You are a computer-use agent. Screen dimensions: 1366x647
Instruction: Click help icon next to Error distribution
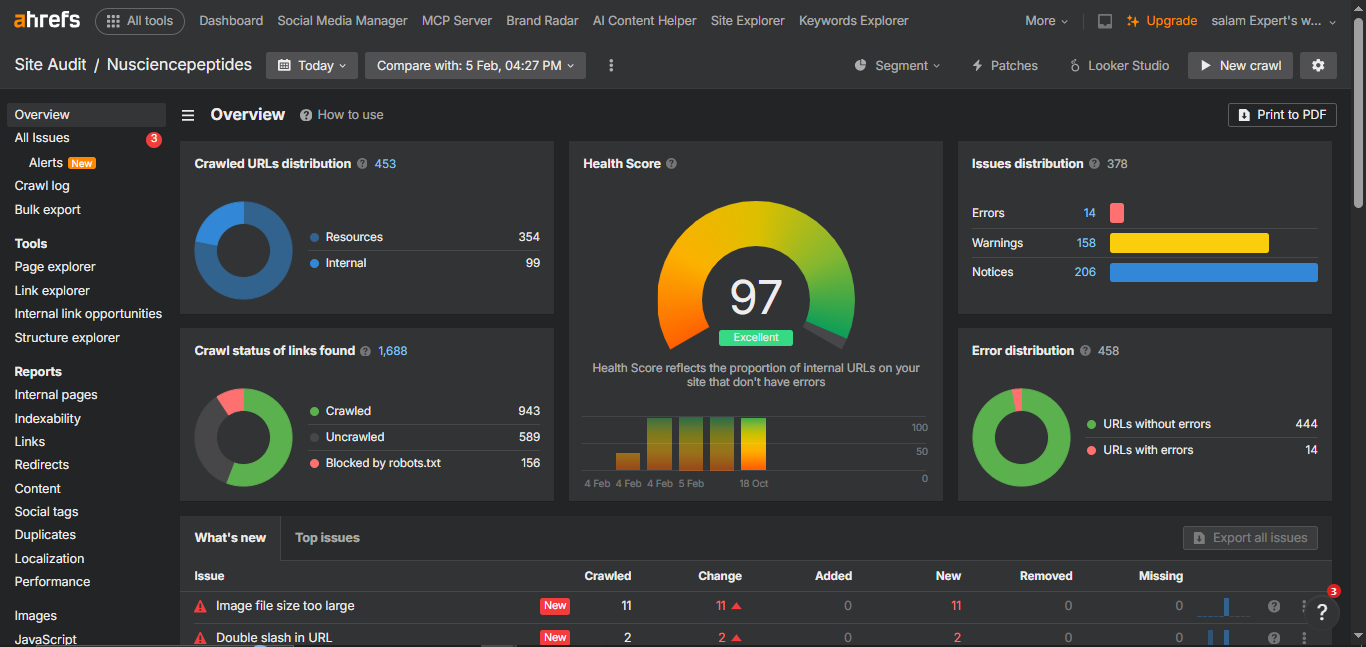1084,351
